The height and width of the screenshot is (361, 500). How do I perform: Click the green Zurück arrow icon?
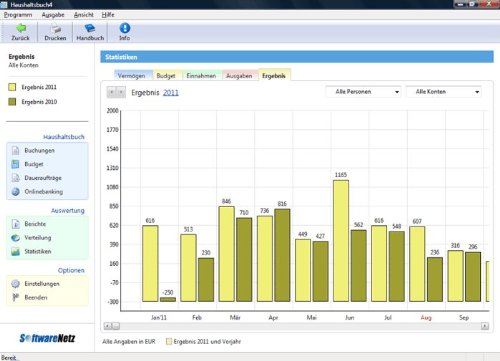click(x=21, y=28)
